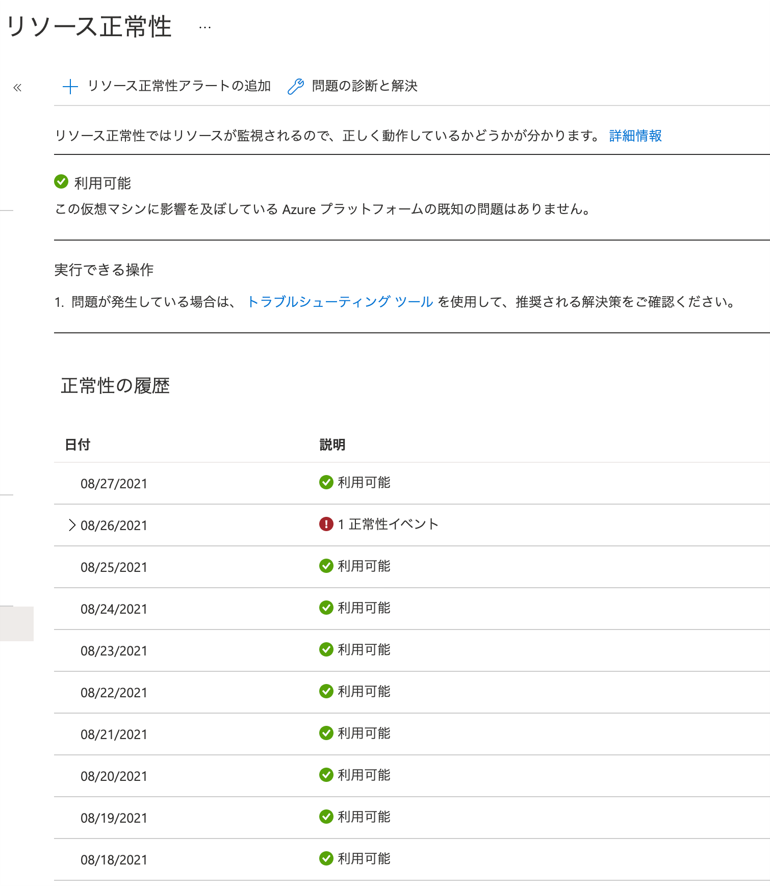This screenshot has height=886, width=770.
Task: Select the 08/27/2021 date cell
Action: pos(114,484)
